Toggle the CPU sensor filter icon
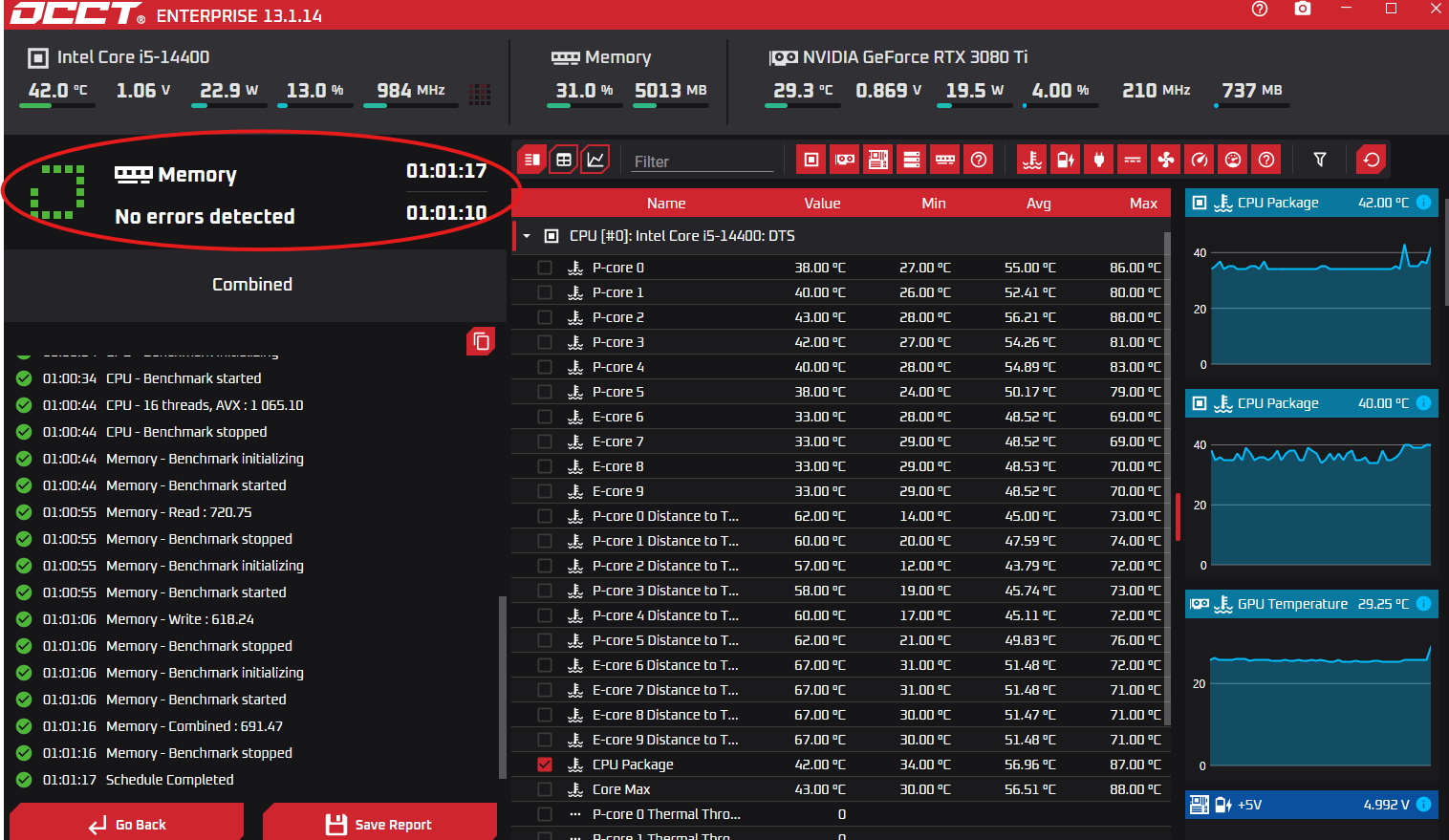 [811, 160]
